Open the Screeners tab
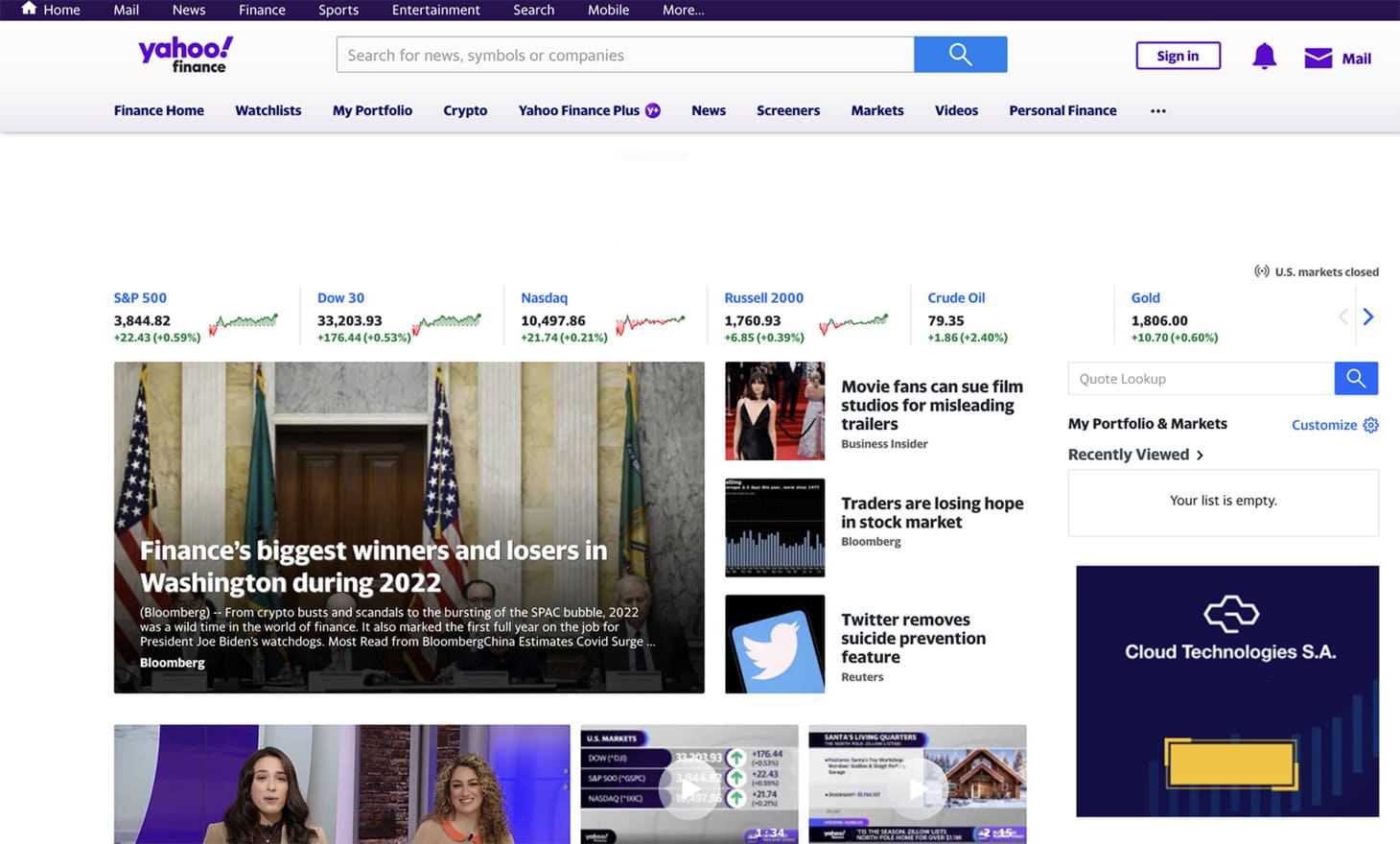 (788, 110)
